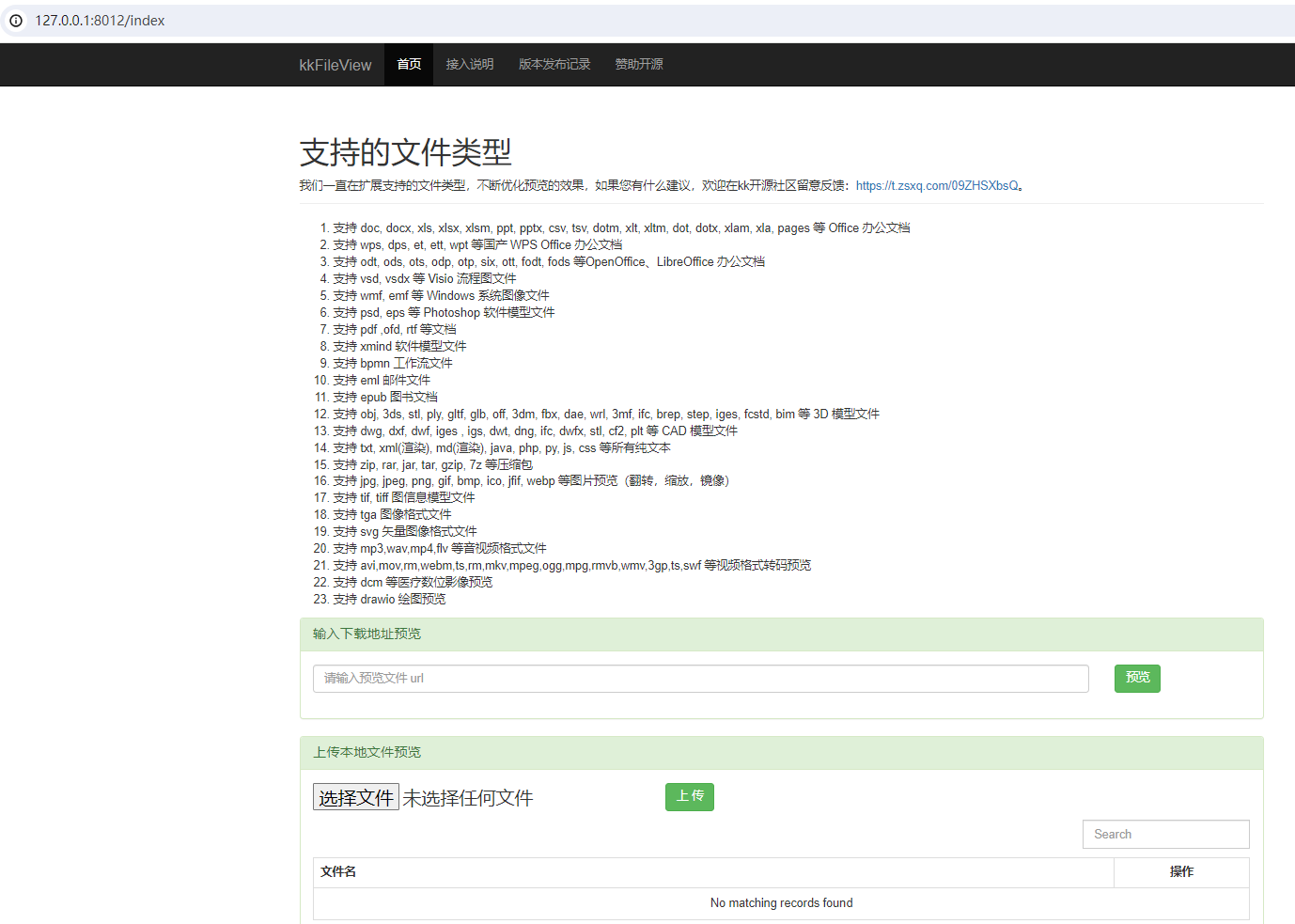This screenshot has height=924, width=1295.
Task: Open the 版本发布记录 navigation tab
Action: point(554,65)
